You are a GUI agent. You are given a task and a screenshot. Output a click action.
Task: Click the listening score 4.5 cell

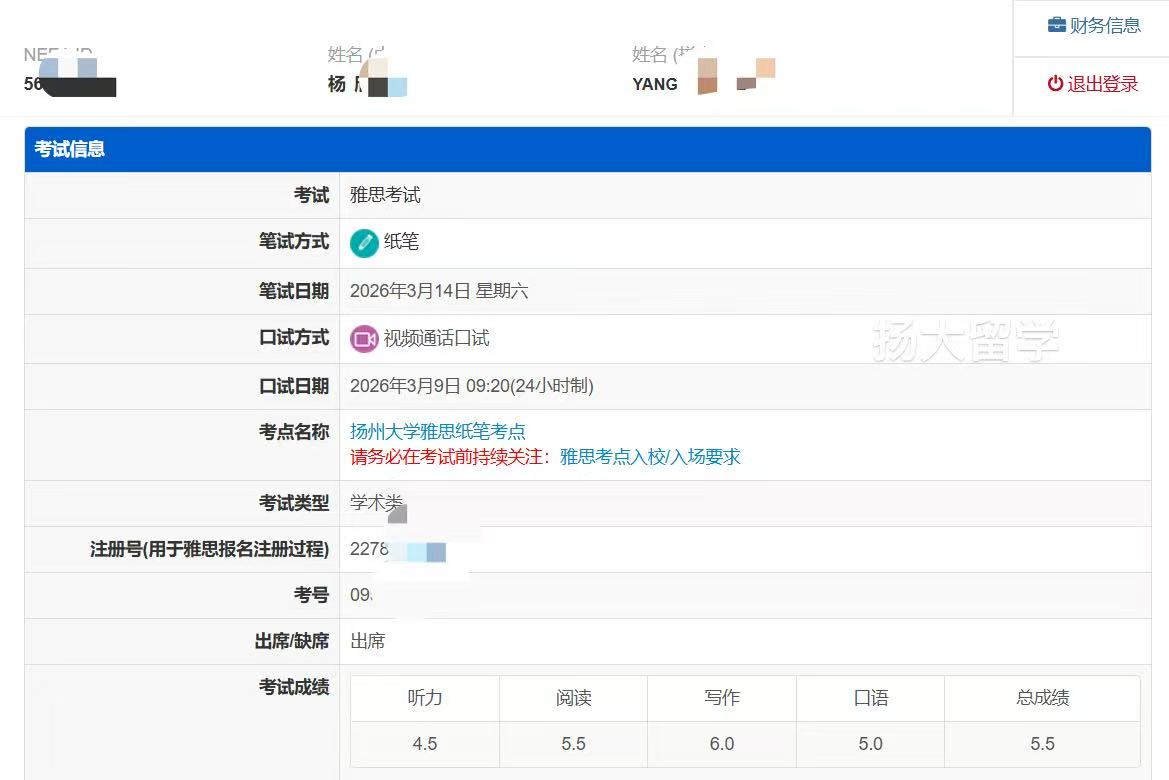coord(425,744)
